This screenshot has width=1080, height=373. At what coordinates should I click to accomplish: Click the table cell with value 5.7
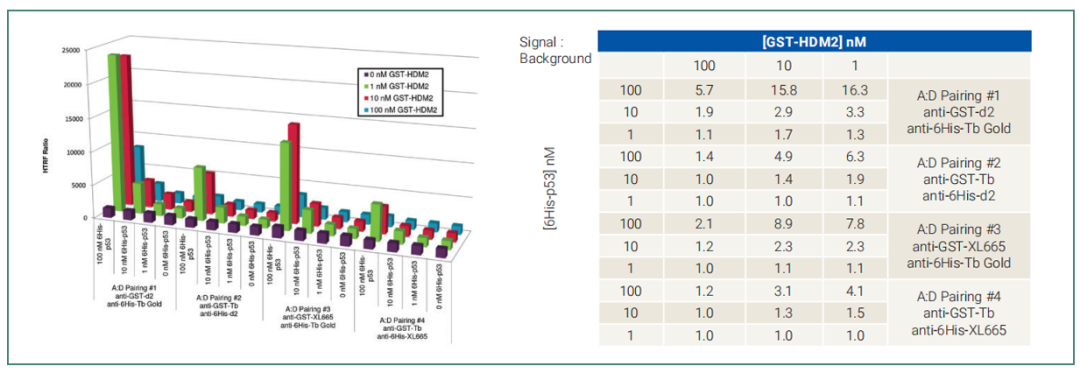pos(705,89)
